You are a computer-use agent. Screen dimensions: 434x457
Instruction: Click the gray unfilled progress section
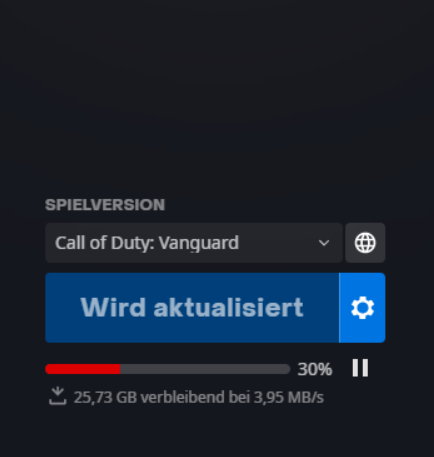click(x=205, y=369)
